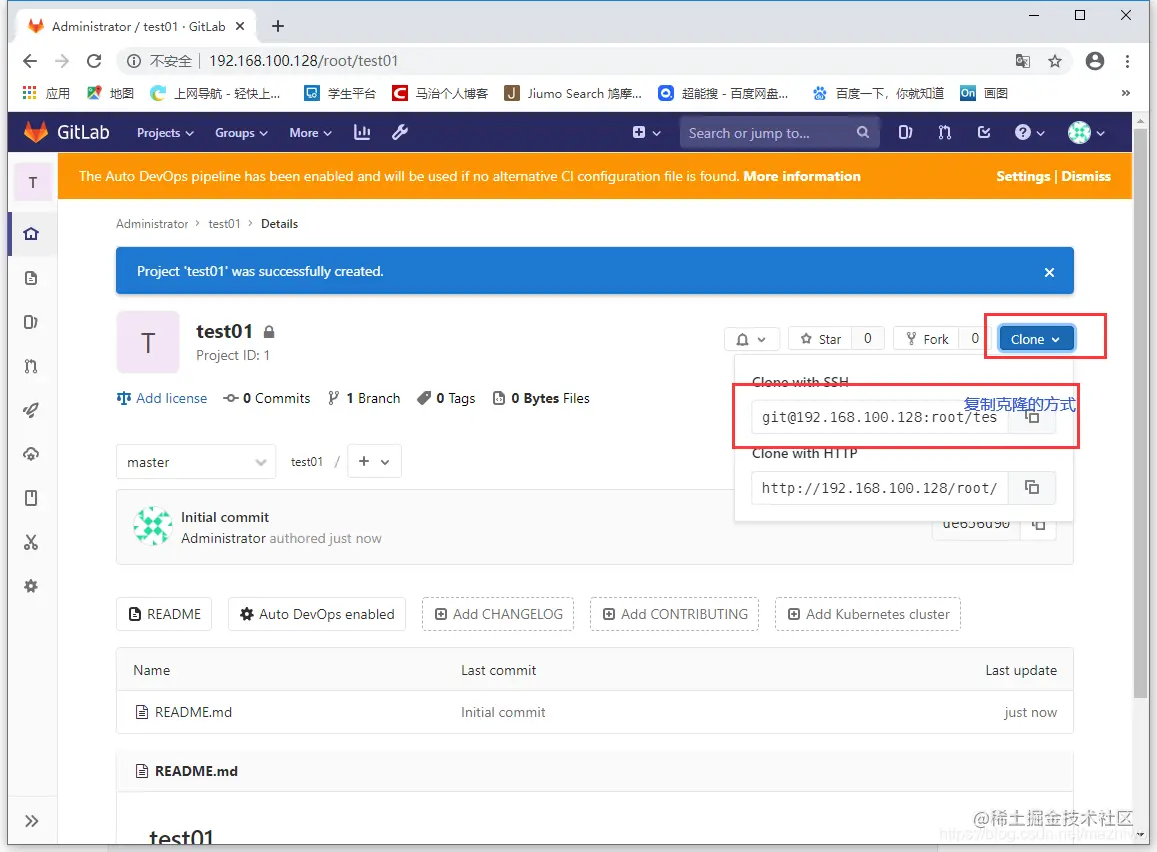Click the GitLab fox logo

(x=35, y=132)
